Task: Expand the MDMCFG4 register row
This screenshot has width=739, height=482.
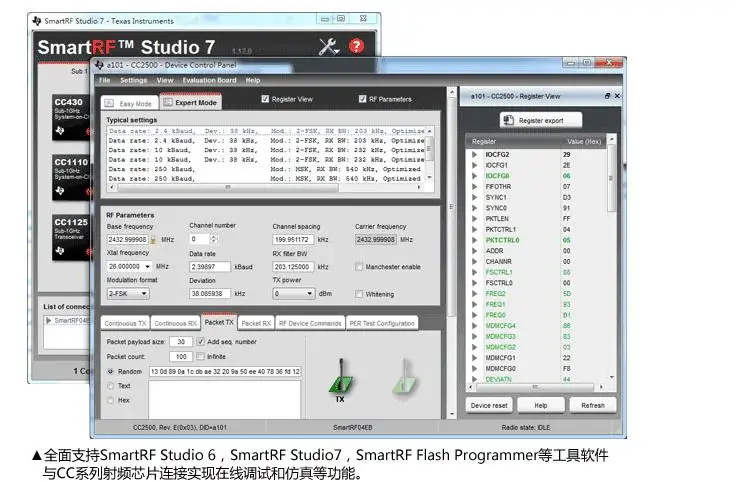Action: click(x=475, y=326)
